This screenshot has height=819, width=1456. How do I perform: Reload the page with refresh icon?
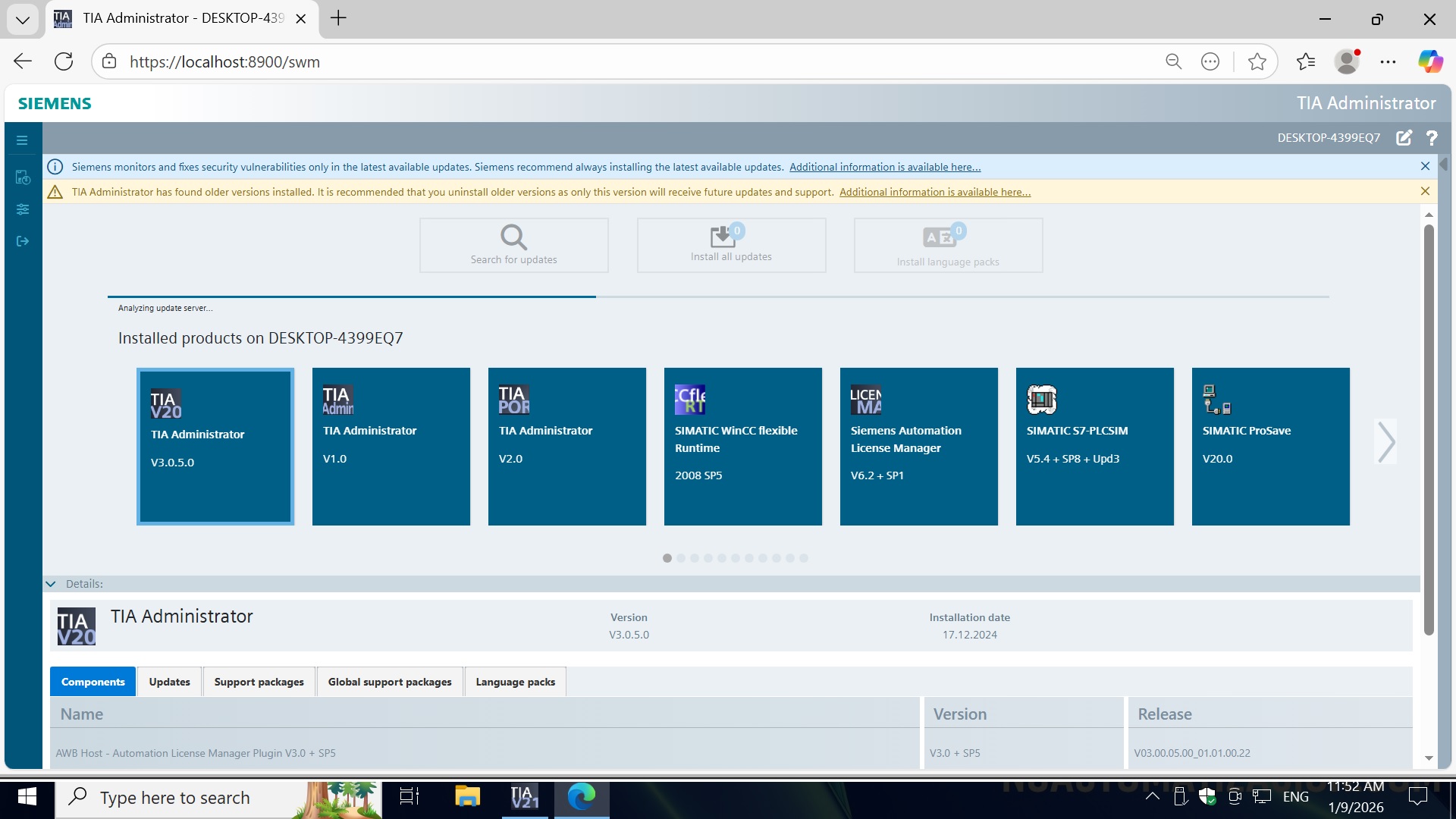pyautogui.click(x=64, y=61)
